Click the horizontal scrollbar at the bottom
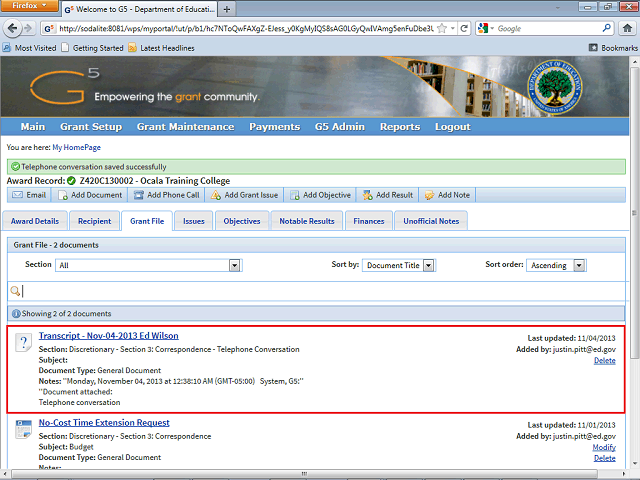The width and height of the screenshot is (640, 480). click(x=304, y=473)
